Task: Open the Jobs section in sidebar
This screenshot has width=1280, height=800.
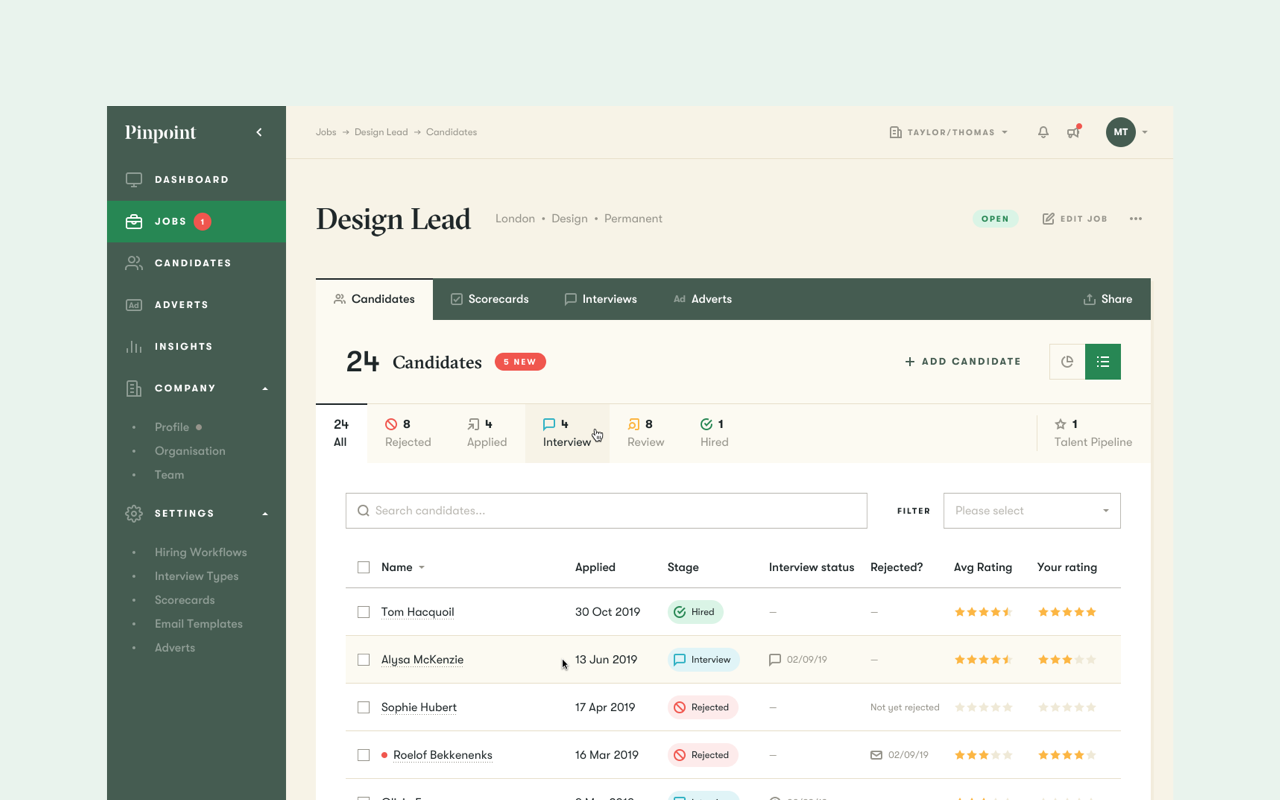Action: [196, 221]
